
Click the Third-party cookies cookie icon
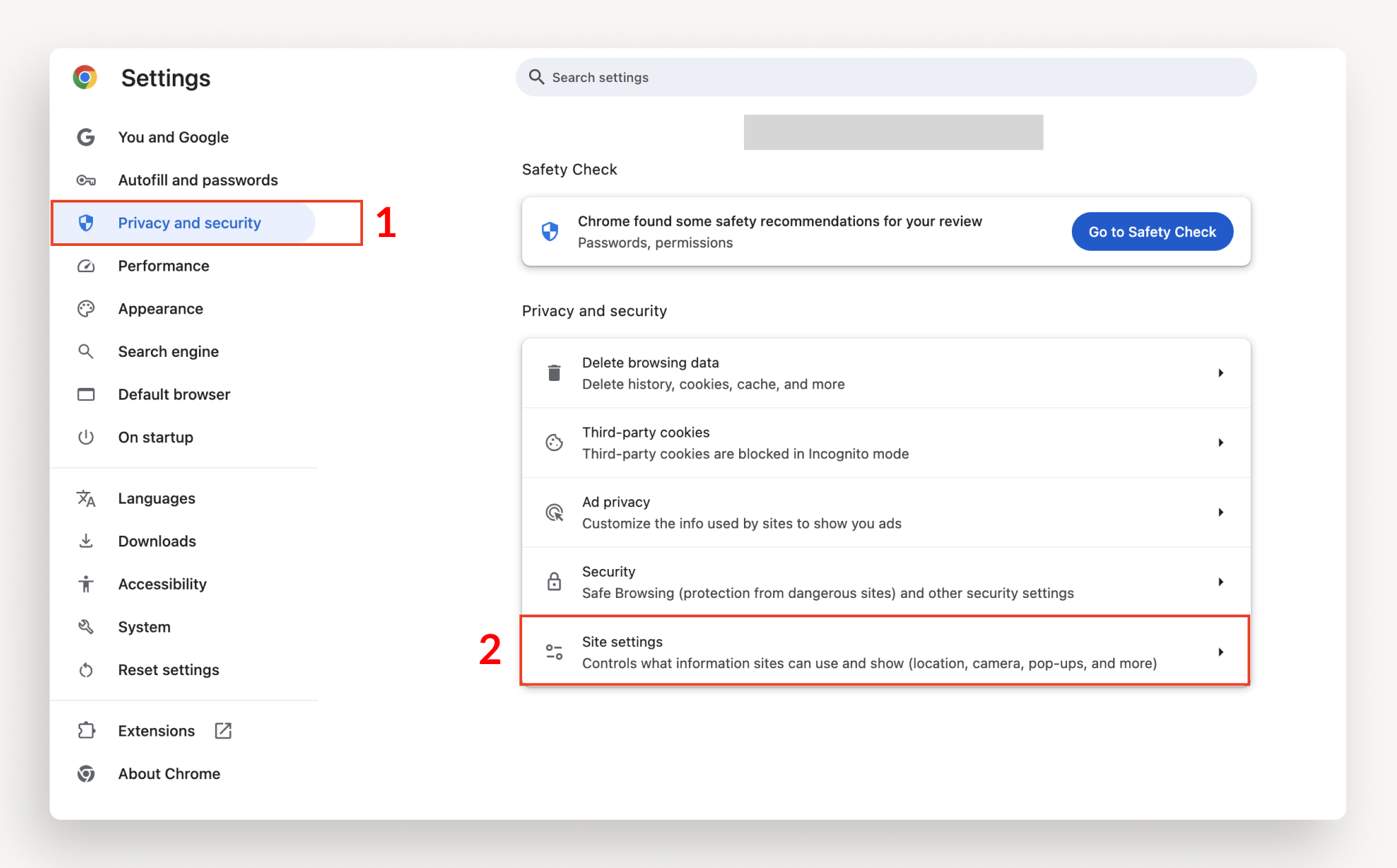click(554, 443)
